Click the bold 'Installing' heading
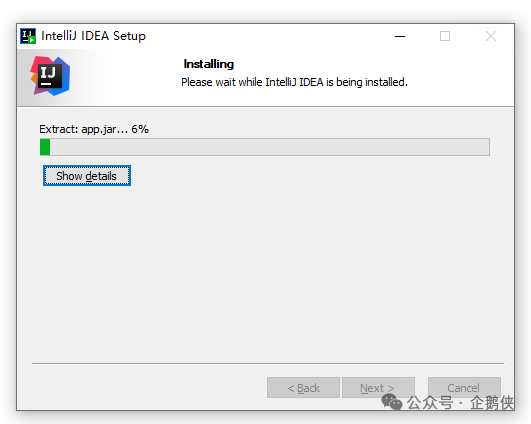The width and height of the screenshot is (531, 424). (x=209, y=64)
